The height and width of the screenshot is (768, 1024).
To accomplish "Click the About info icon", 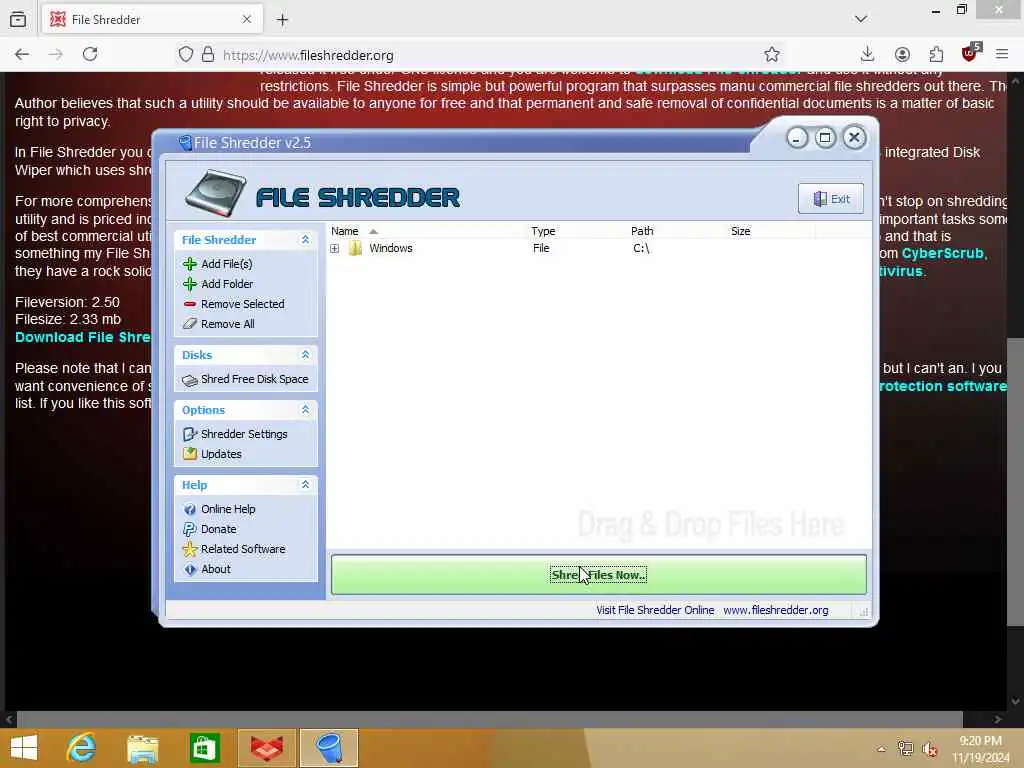I will [190, 569].
